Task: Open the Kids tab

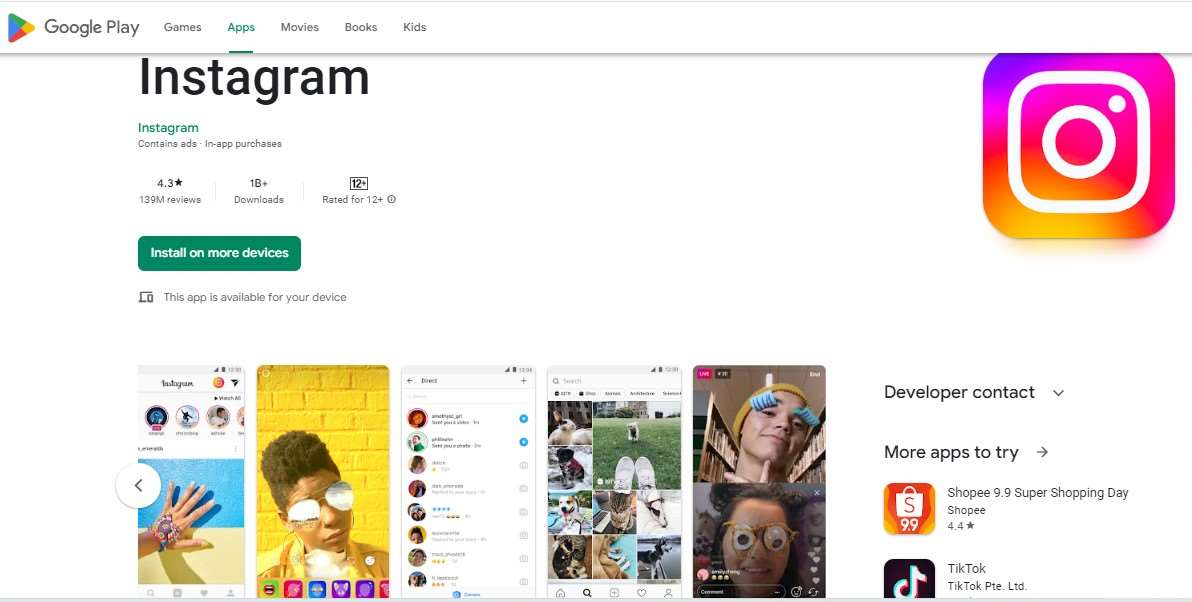Action: [x=414, y=27]
